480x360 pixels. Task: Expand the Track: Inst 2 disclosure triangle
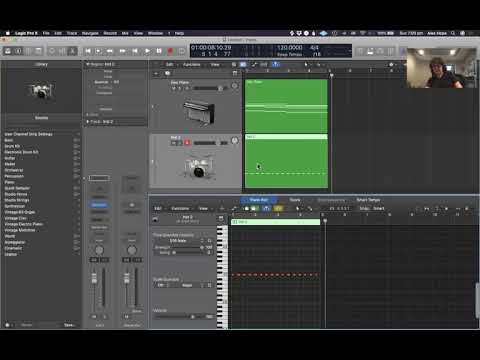(88, 122)
